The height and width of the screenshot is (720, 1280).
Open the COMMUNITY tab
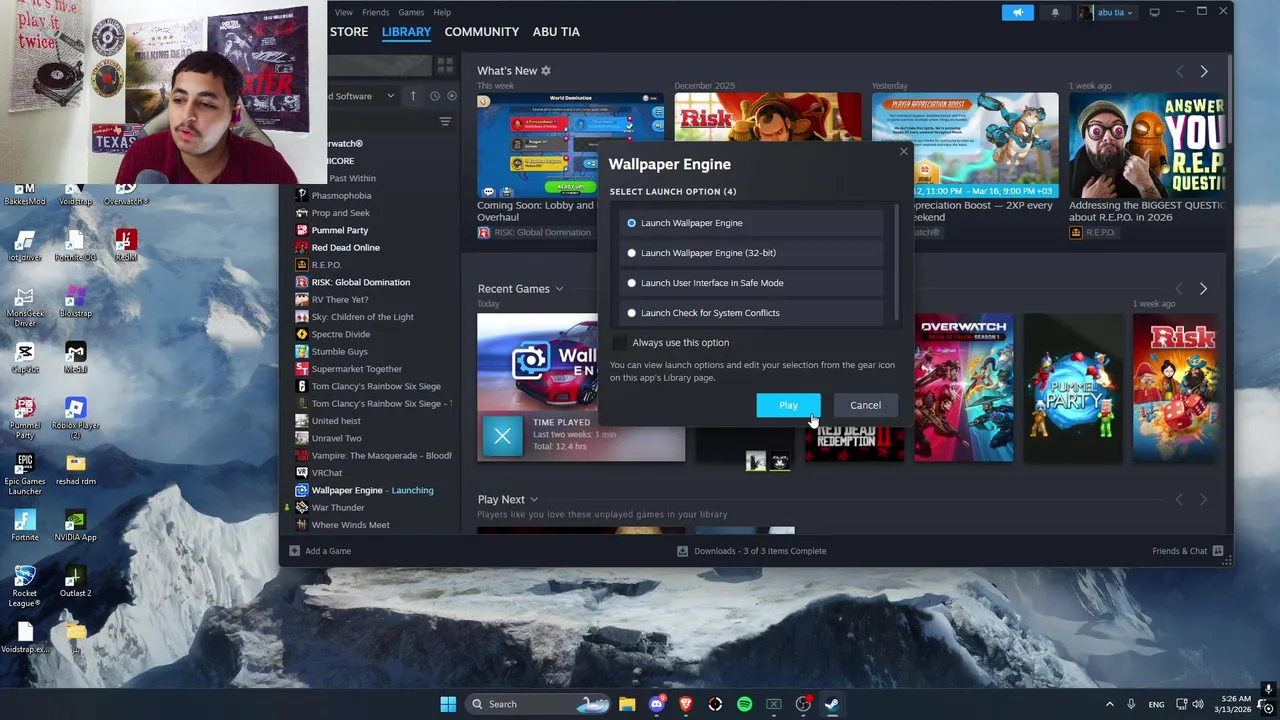[x=481, y=32]
